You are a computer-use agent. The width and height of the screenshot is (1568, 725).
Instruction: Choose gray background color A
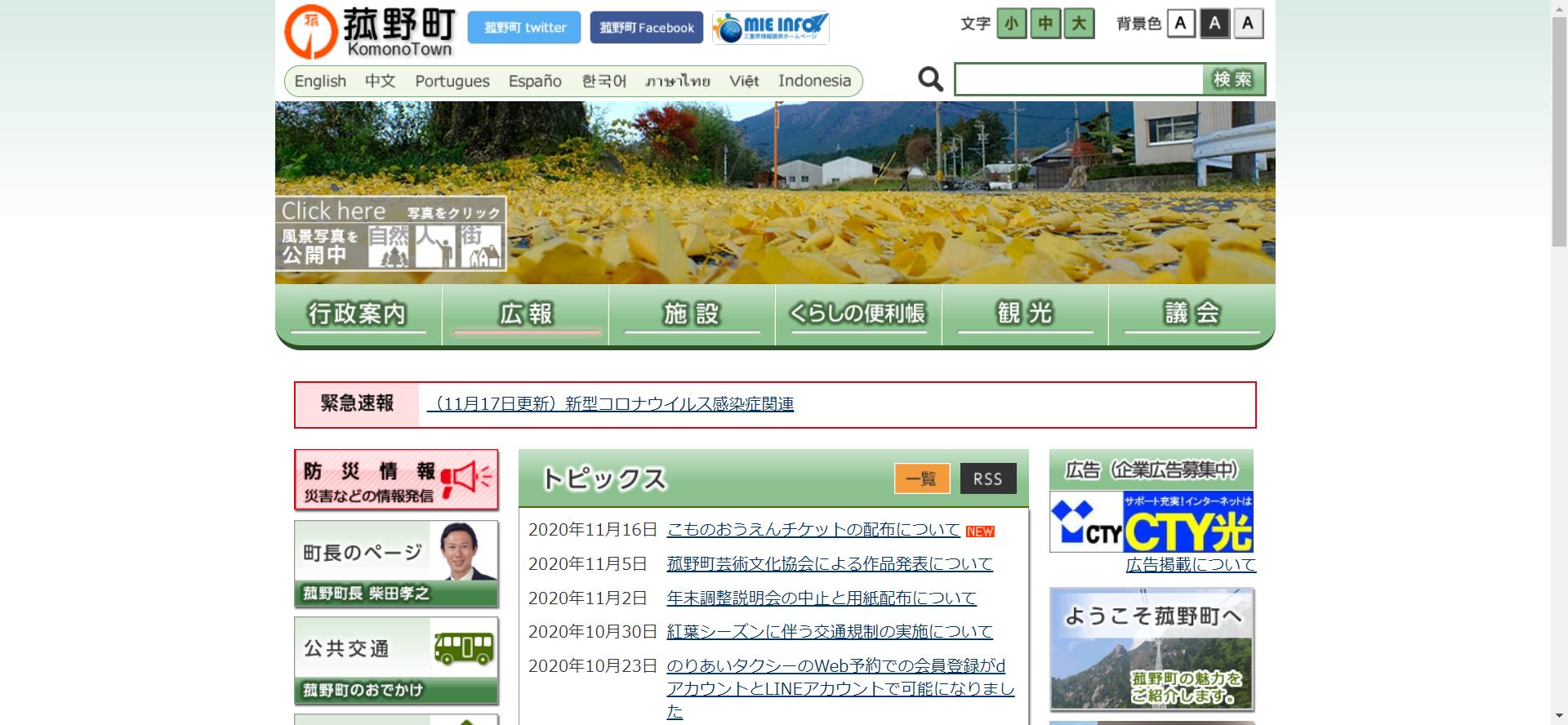click(1248, 24)
